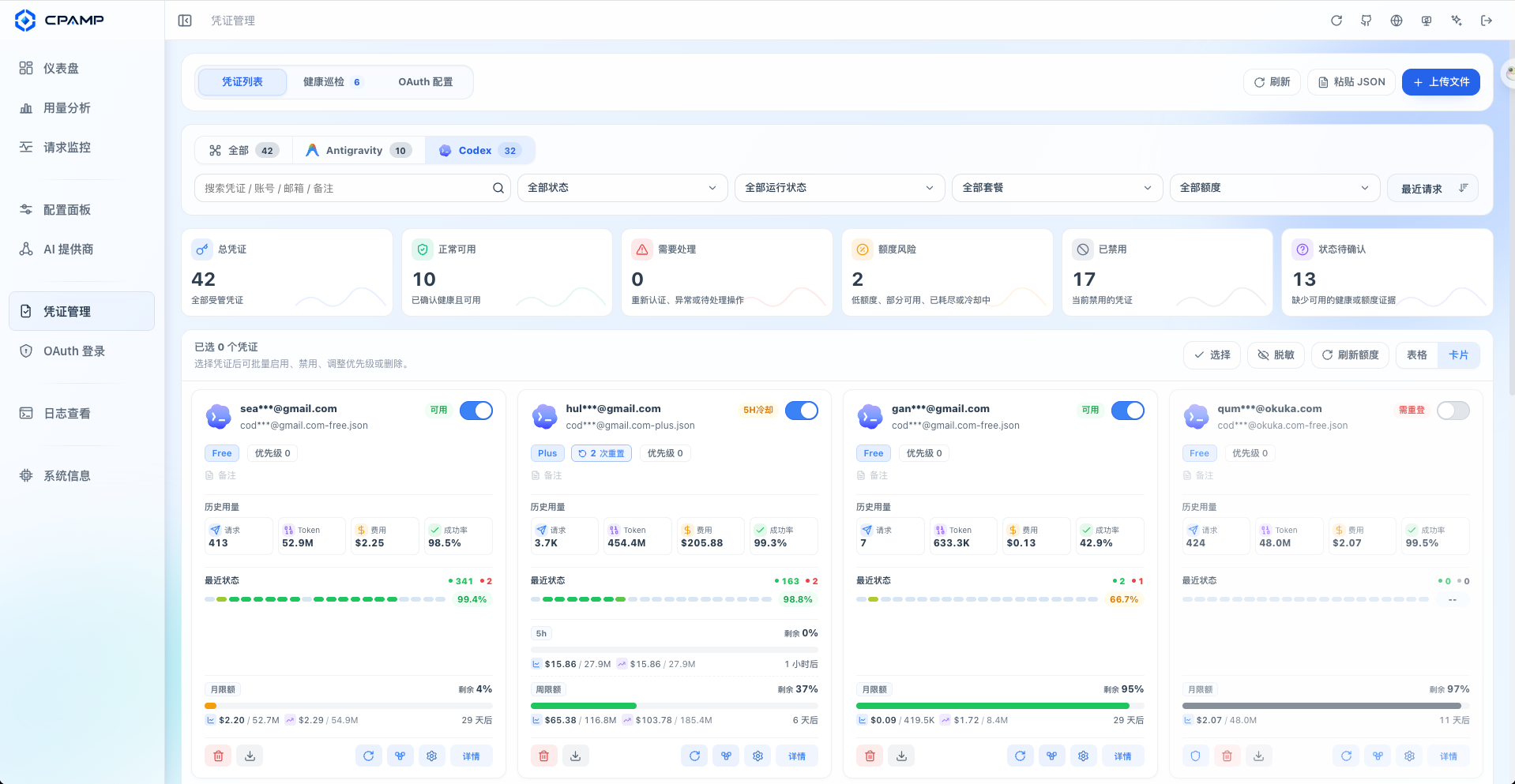The width and height of the screenshot is (1515, 784).
Task: Expand the 全部套餐 dropdown
Action: pos(1057,188)
